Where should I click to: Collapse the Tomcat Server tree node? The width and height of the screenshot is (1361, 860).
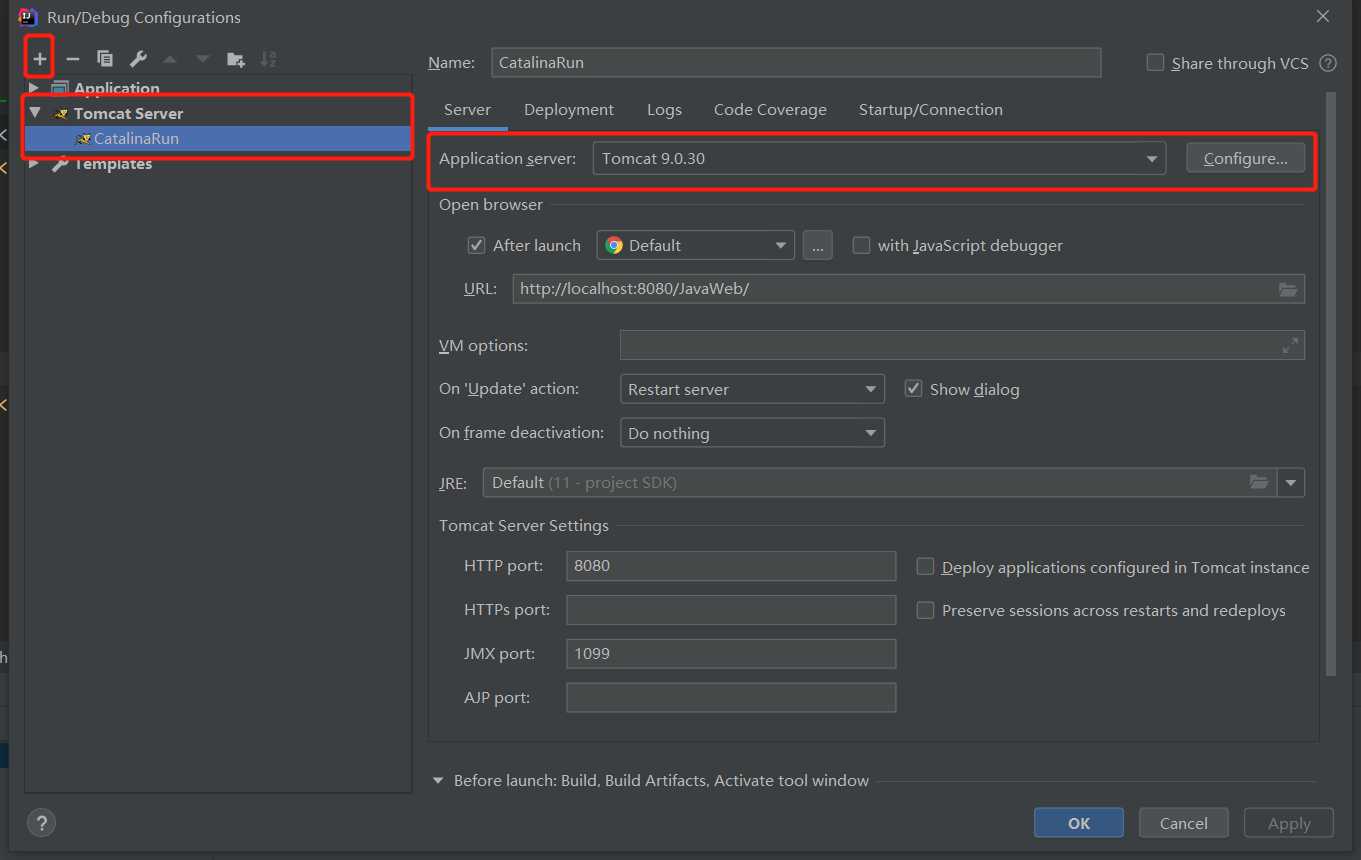[35, 113]
